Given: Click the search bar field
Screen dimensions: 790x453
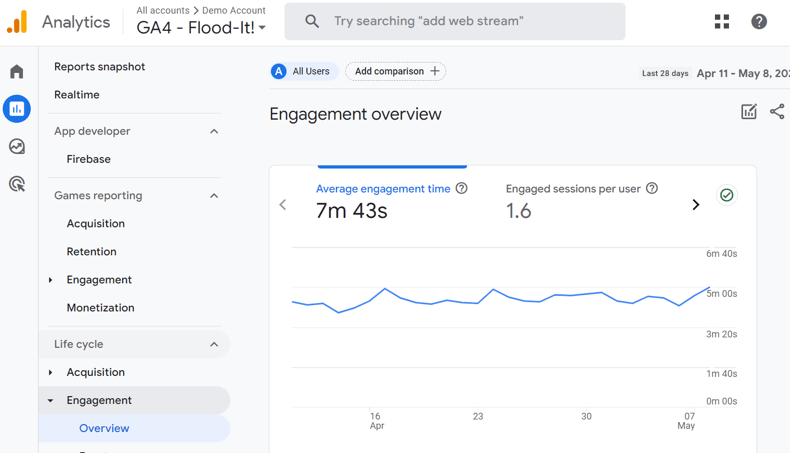Looking at the screenshot, I should point(455,21).
